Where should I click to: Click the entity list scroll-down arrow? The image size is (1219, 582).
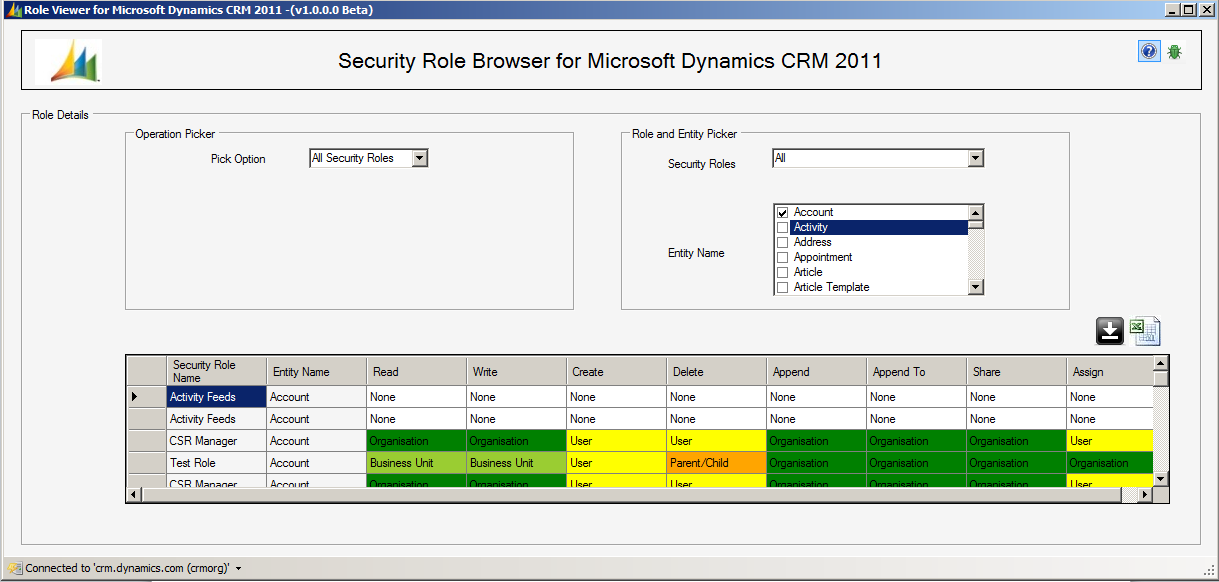(x=976, y=287)
